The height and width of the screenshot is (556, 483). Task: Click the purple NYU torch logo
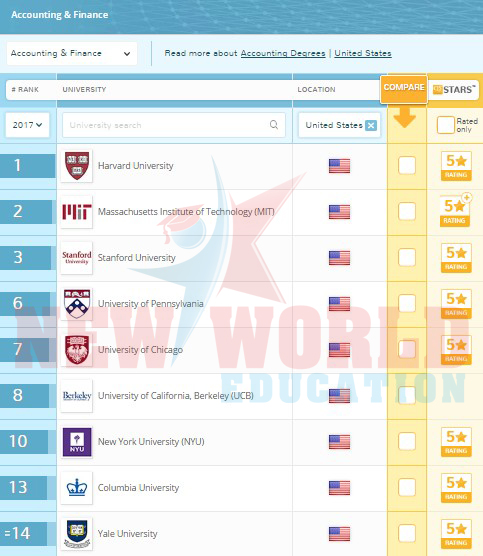[x=77, y=442]
